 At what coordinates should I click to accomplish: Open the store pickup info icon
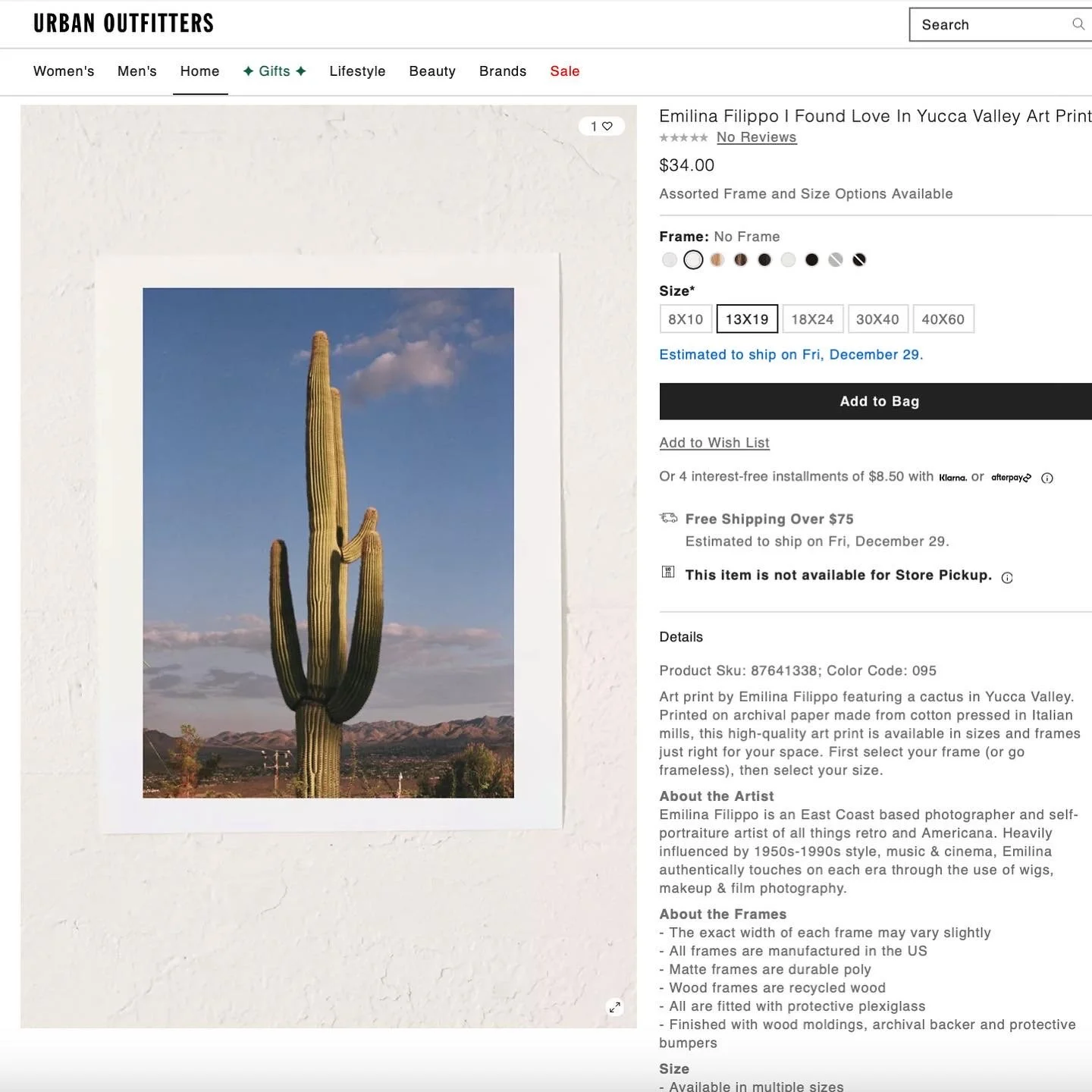[x=1007, y=578]
